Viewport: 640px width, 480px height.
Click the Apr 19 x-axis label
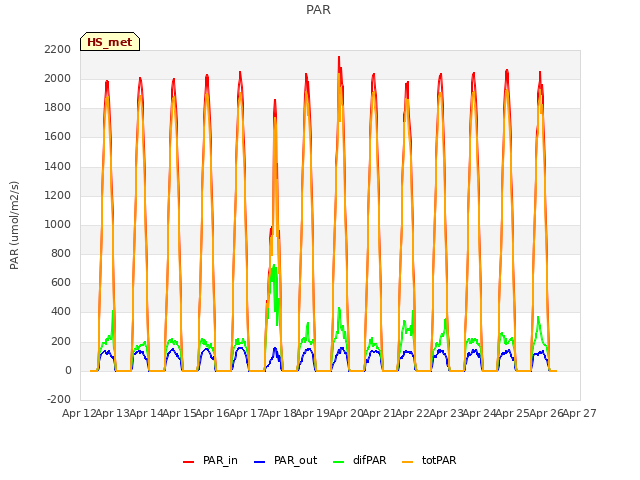tap(312, 413)
